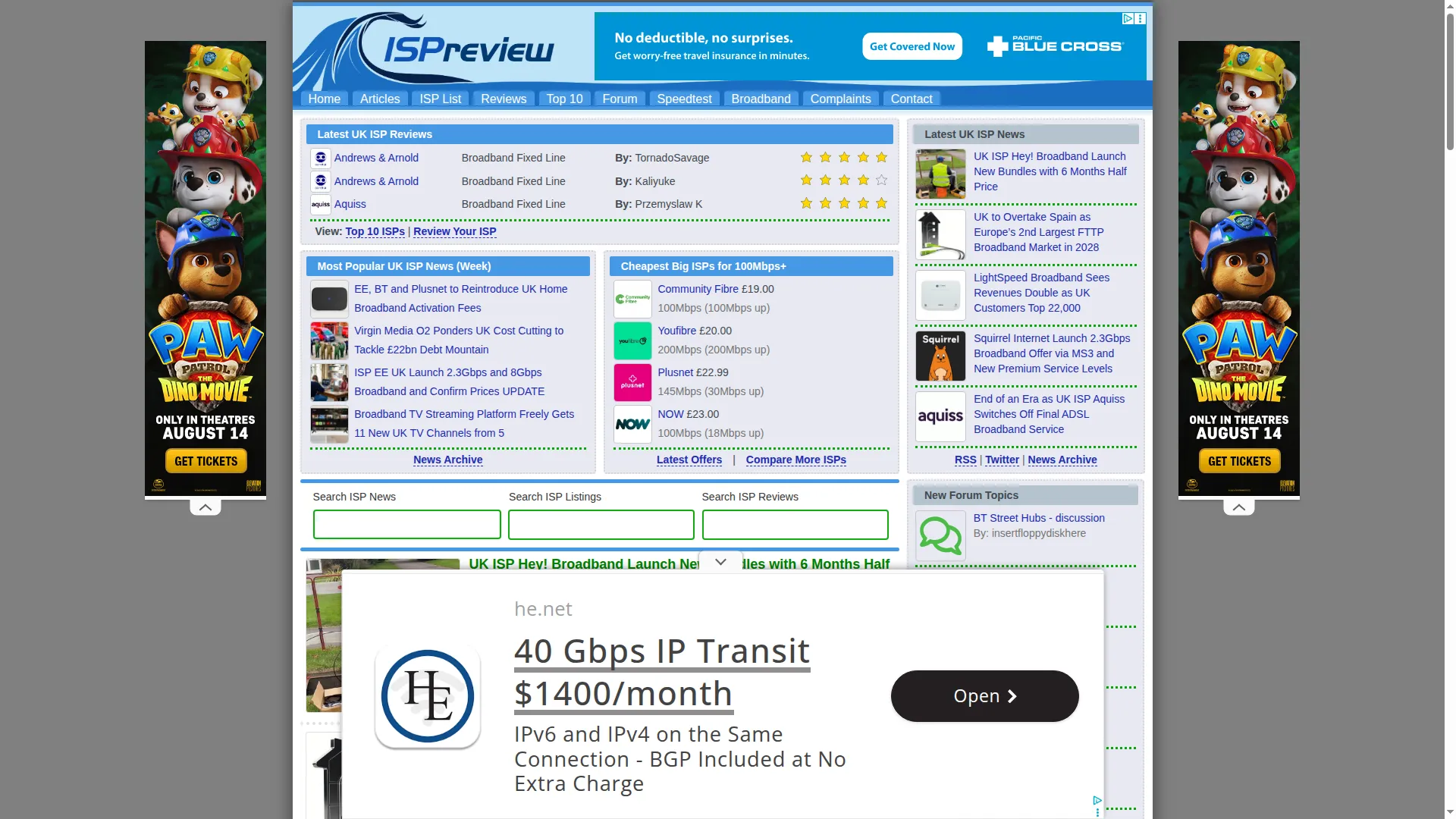The width and height of the screenshot is (1456, 819).
Task: Click Get Covered Now button
Action: coord(912,46)
